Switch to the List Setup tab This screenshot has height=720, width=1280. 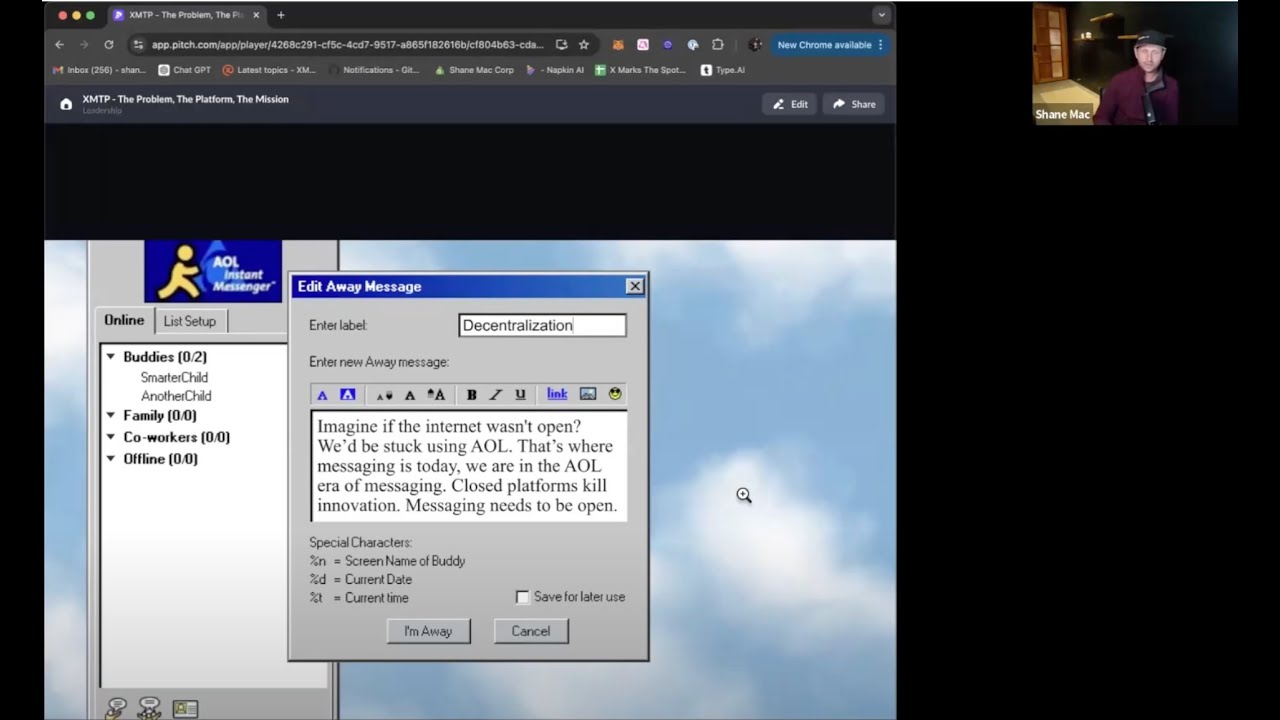click(190, 321)
